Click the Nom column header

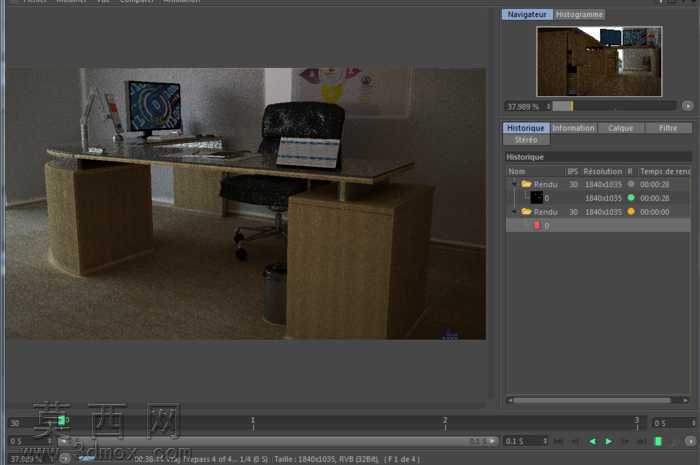(x=536, y=171)
